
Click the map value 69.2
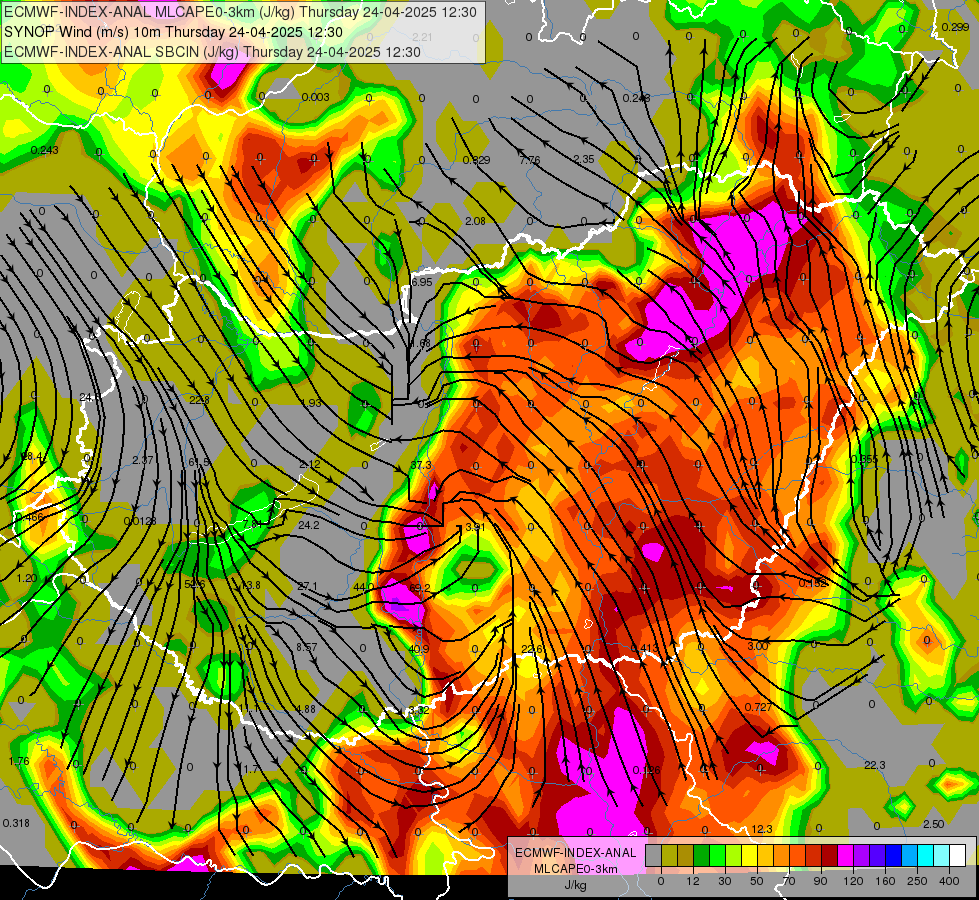(x=420, y=588)
